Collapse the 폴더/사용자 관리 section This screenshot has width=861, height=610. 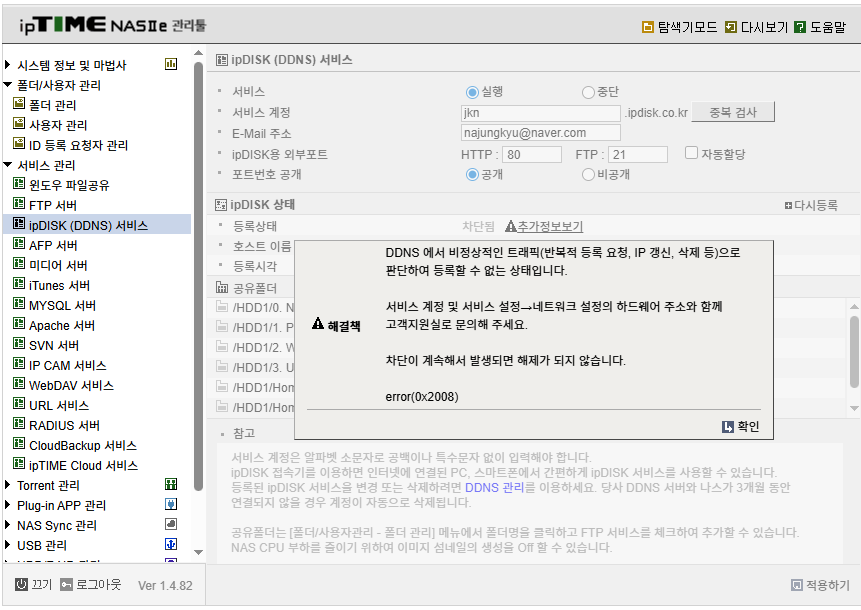(x=8, y=85)
